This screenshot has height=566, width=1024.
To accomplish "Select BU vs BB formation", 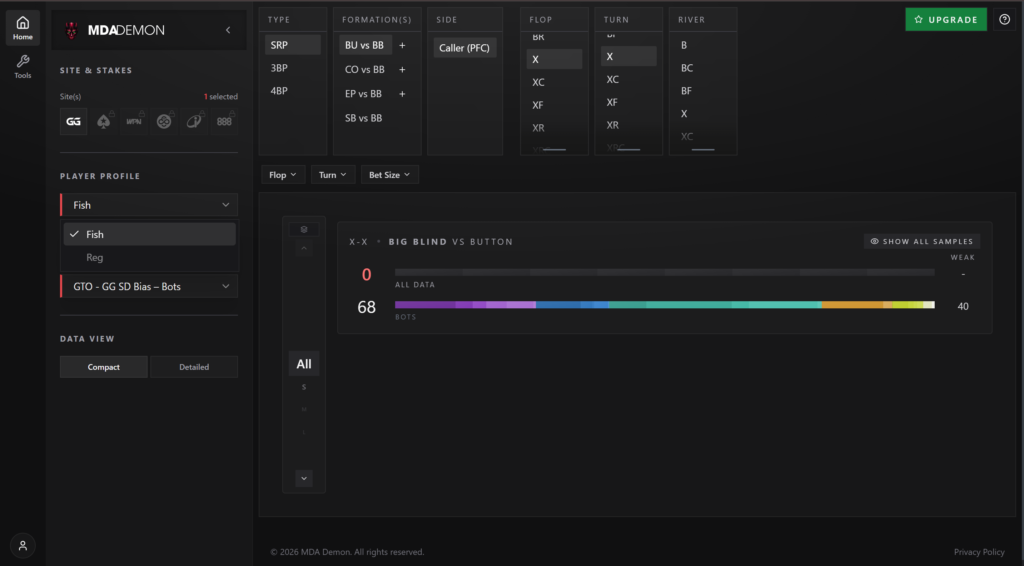I will click(x=364, y=45).
